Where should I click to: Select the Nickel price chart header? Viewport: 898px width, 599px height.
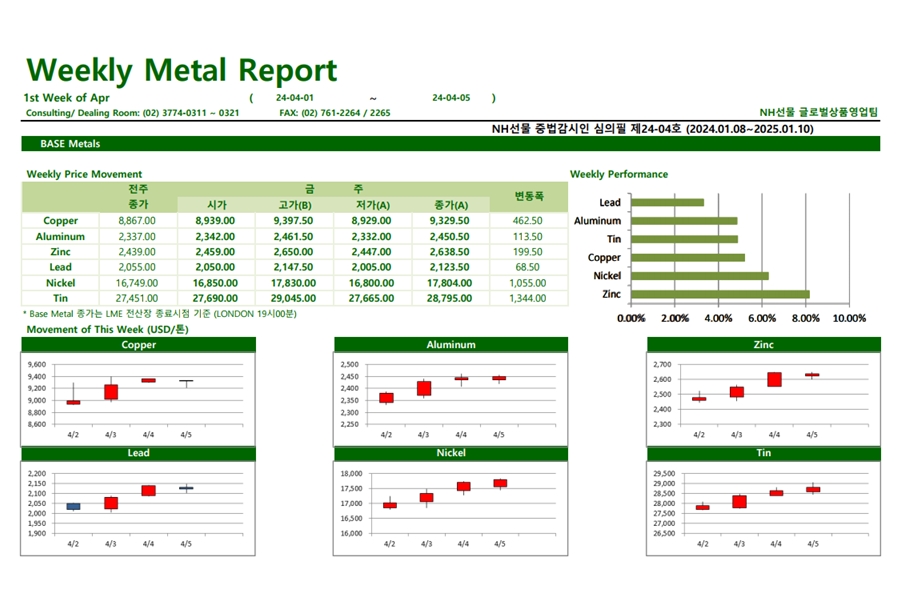pos(450,454)
